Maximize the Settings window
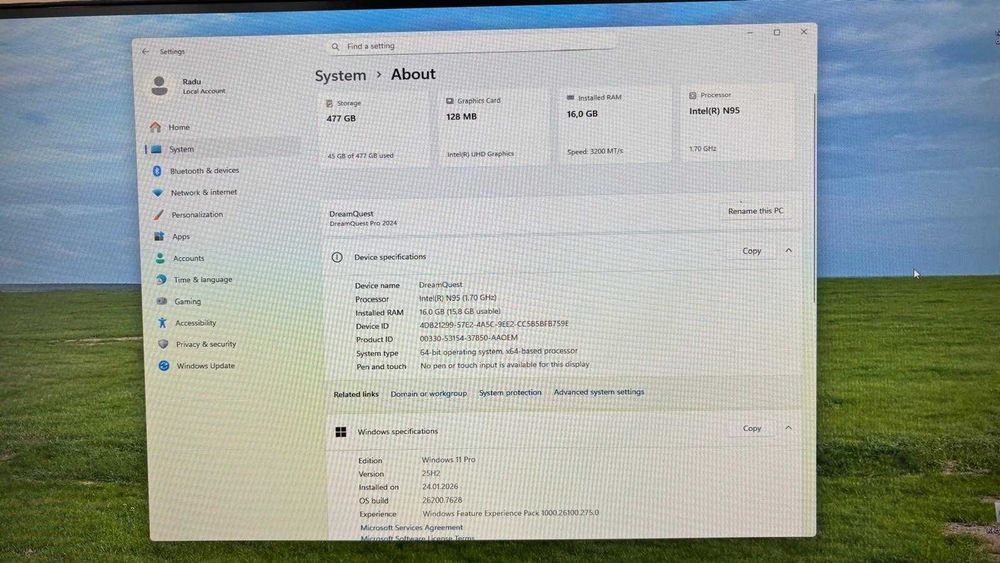 click(x=777, y=32)
